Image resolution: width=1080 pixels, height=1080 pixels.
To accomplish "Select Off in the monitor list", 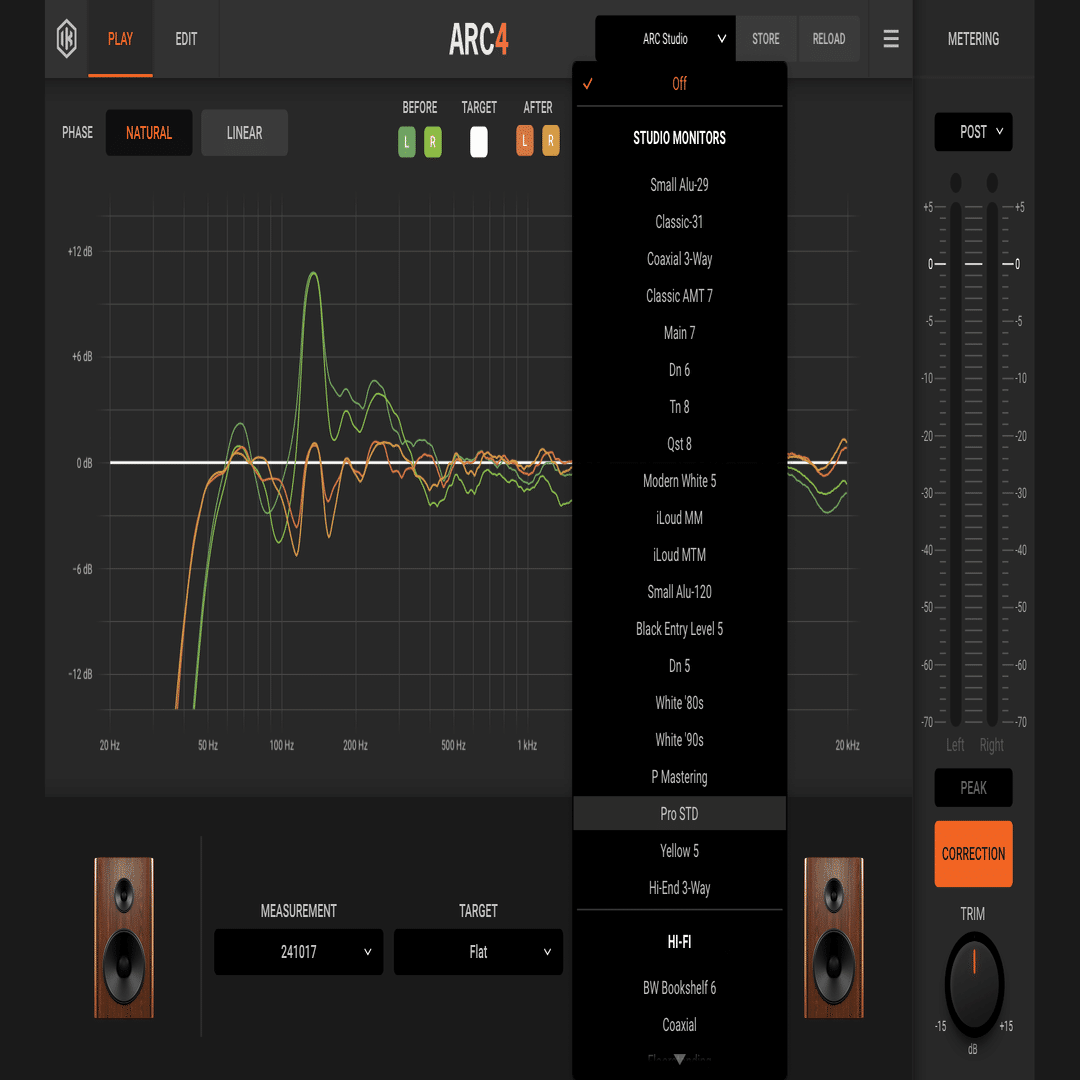I will tap(679, 83).
